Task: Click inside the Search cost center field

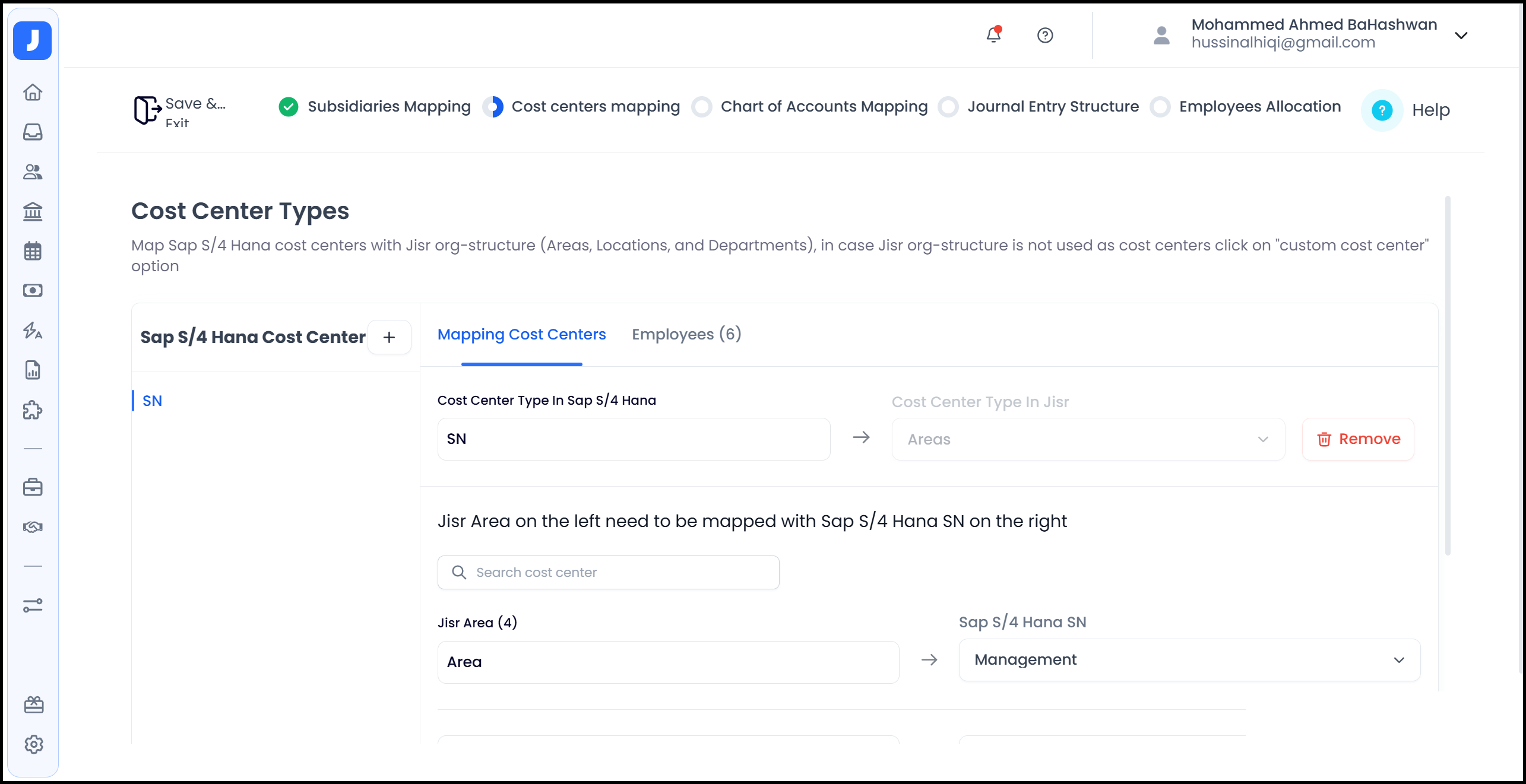Action: (x=607, y=572)
